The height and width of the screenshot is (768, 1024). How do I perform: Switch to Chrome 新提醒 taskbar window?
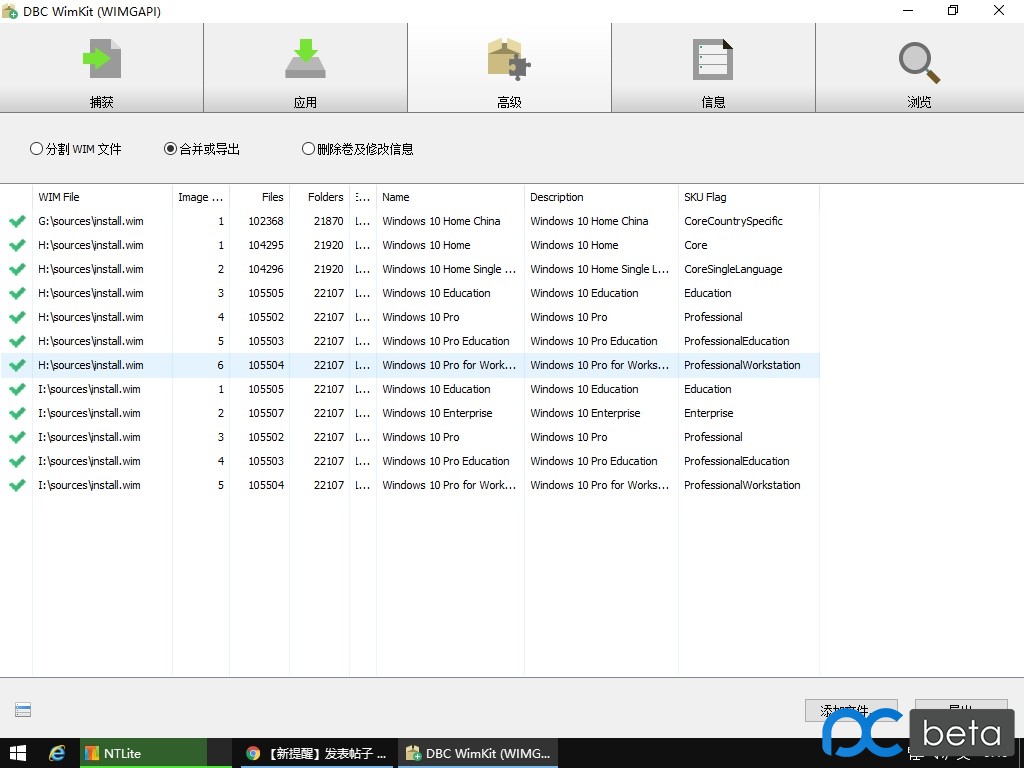point(316,753)
